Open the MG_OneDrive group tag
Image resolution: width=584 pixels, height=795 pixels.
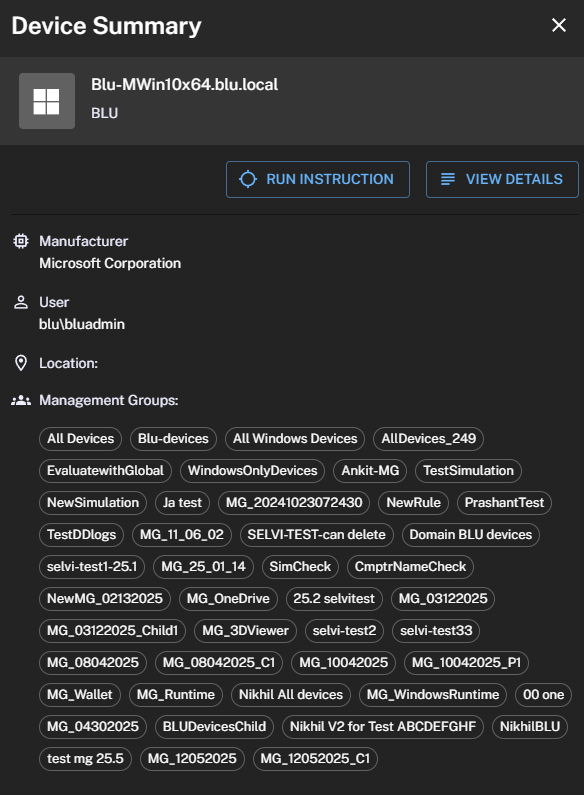coord(228,598)
